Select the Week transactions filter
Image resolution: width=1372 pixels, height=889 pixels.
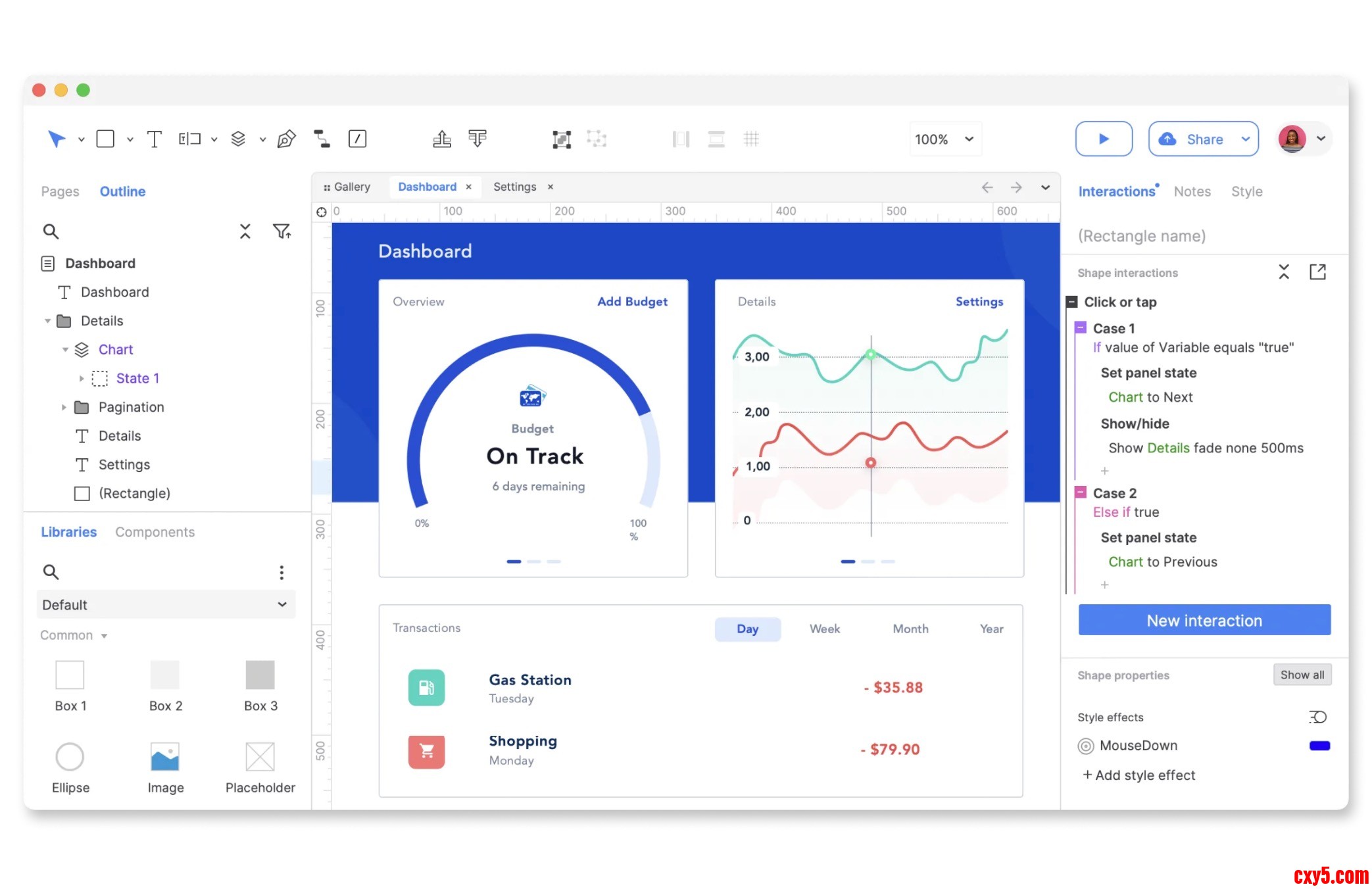coord(824,629)
